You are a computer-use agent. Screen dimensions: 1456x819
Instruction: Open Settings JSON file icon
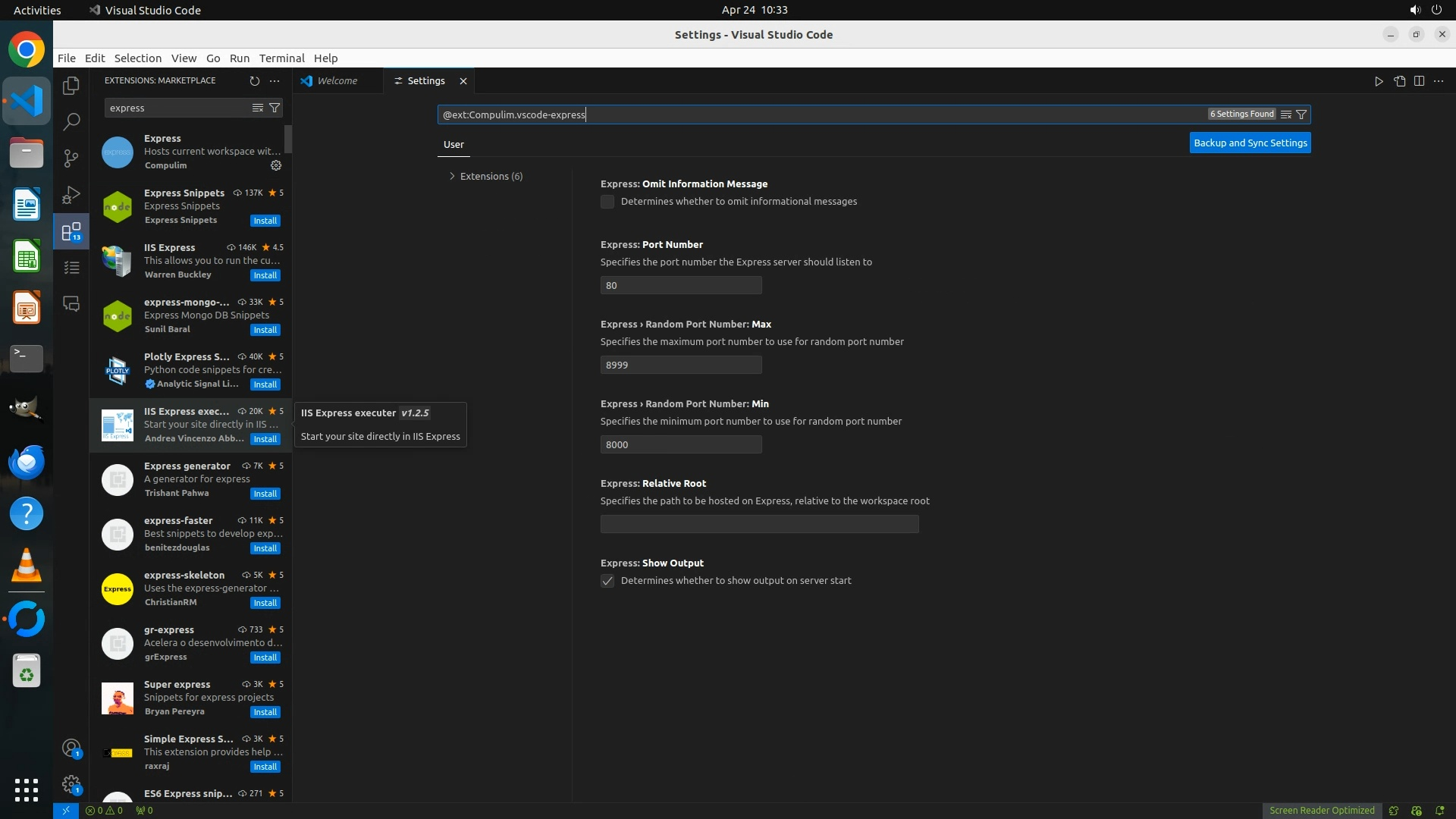point(1399,81)
